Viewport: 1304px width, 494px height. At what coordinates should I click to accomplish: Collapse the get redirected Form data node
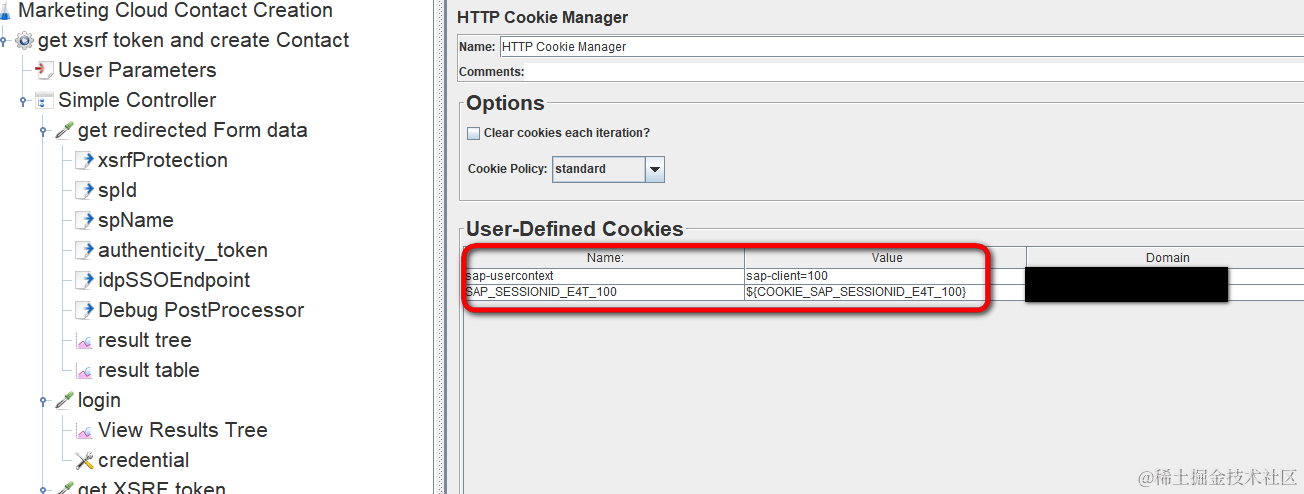(44, 131)
